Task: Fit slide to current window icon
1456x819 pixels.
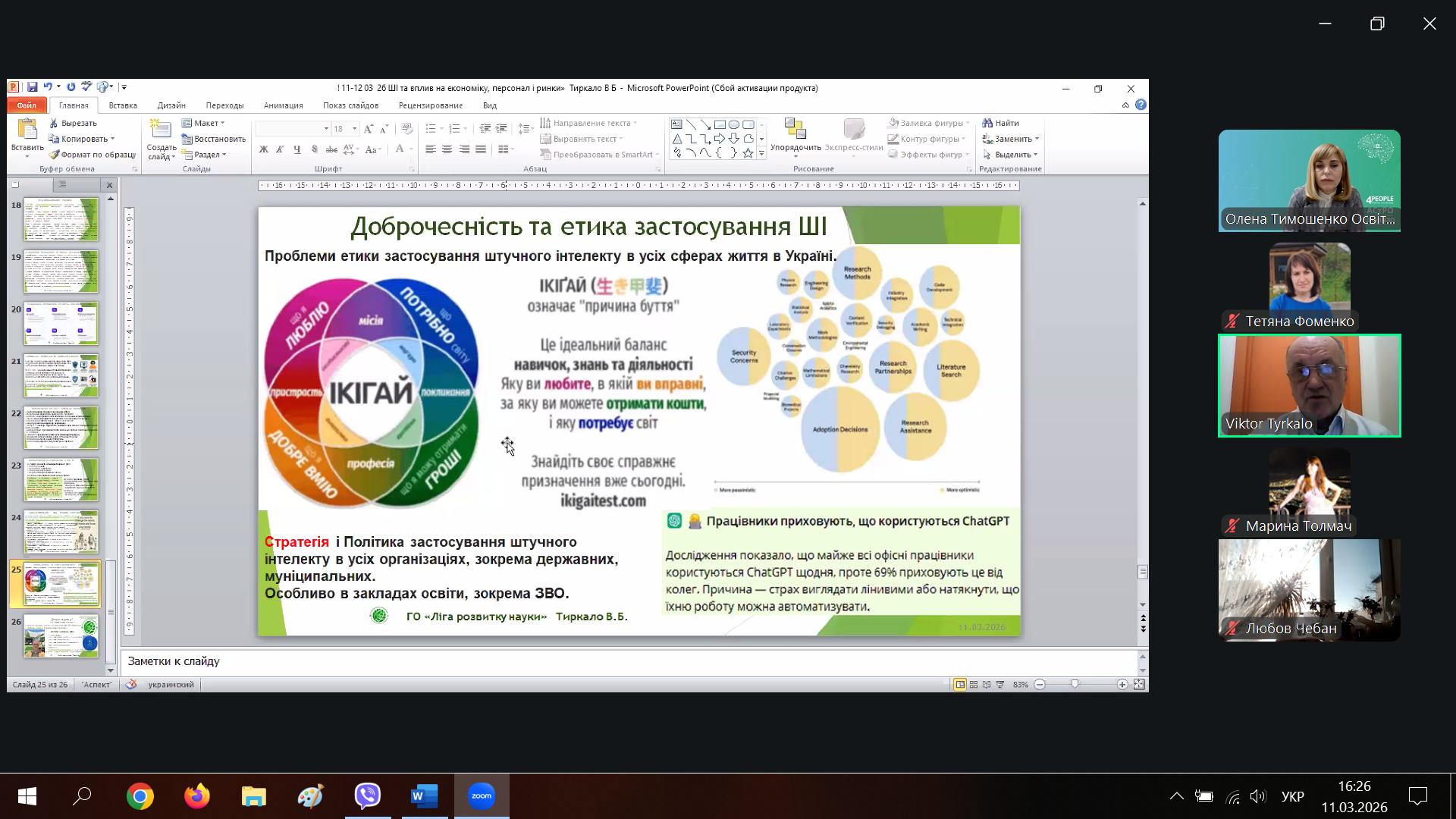Action: pos(1139,685)
